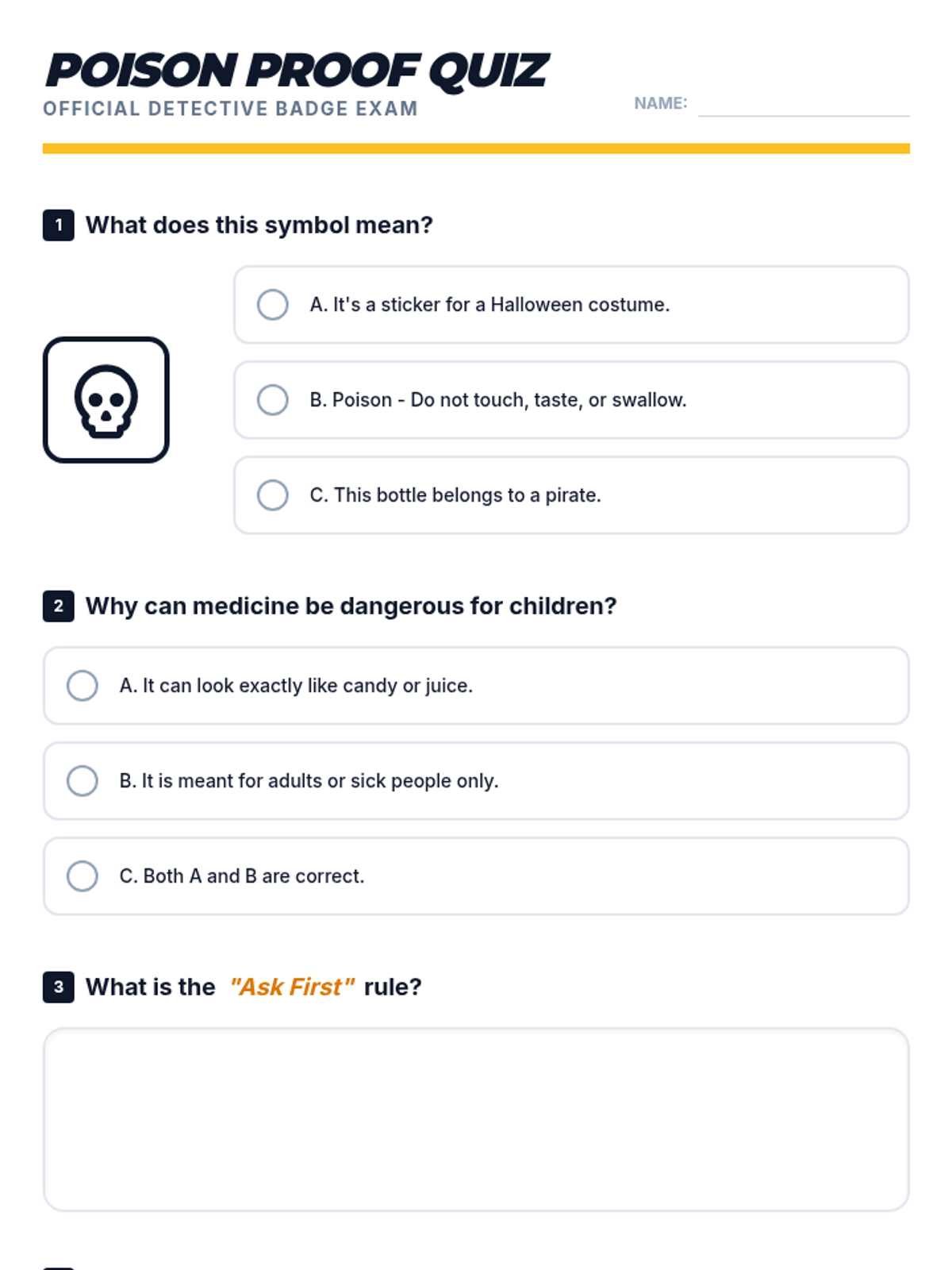Click the question 1 number badge

59,225
